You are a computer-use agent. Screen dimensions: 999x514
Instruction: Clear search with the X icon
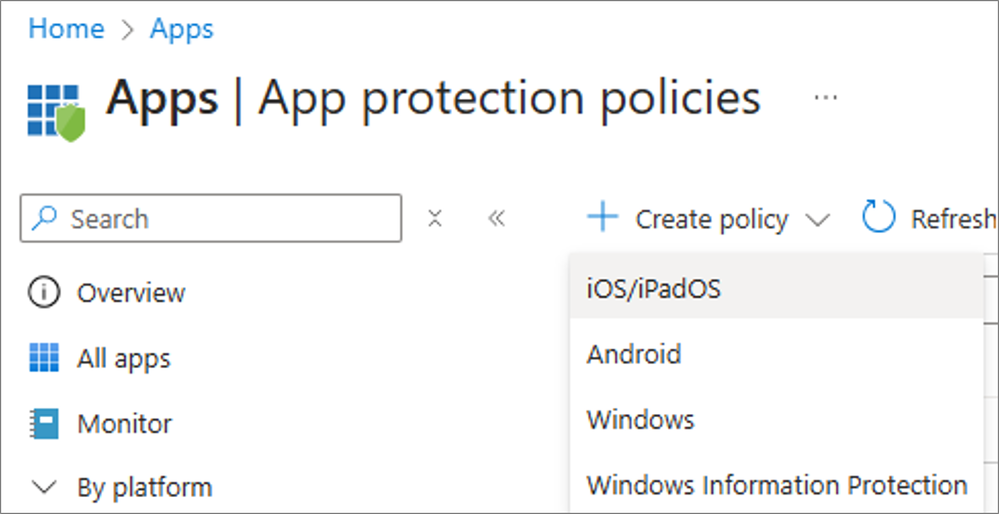(x=435, y=219)
